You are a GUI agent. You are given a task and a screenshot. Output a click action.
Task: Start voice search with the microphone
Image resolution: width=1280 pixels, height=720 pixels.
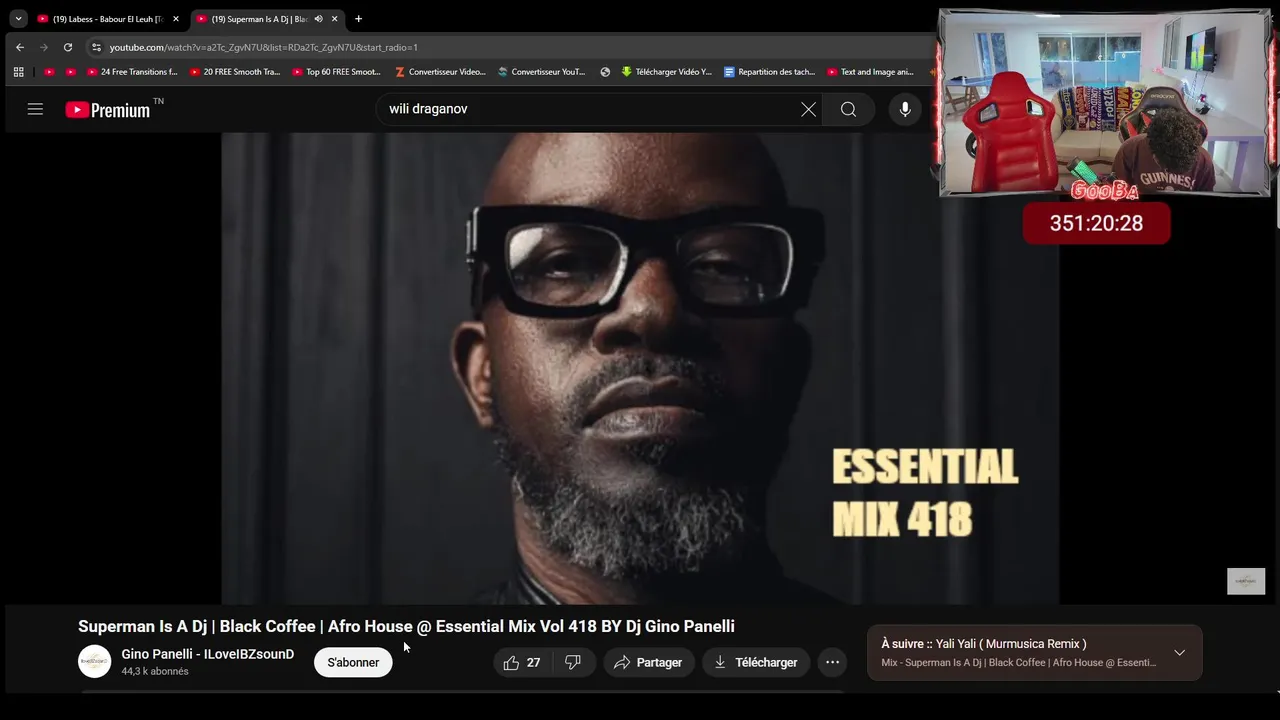(x=905, y=109)
